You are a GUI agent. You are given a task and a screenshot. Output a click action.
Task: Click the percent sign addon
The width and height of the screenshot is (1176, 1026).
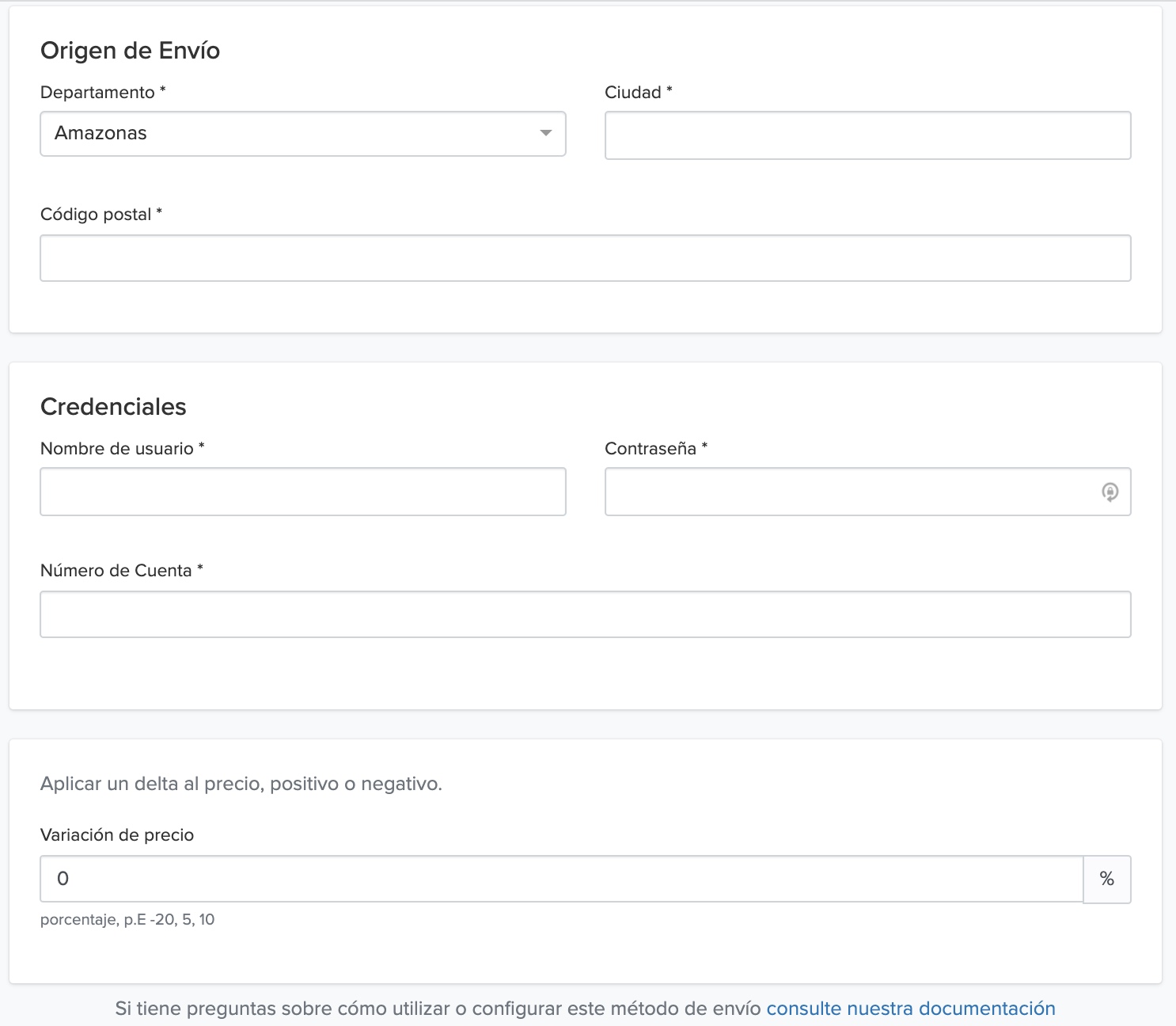1106,879
